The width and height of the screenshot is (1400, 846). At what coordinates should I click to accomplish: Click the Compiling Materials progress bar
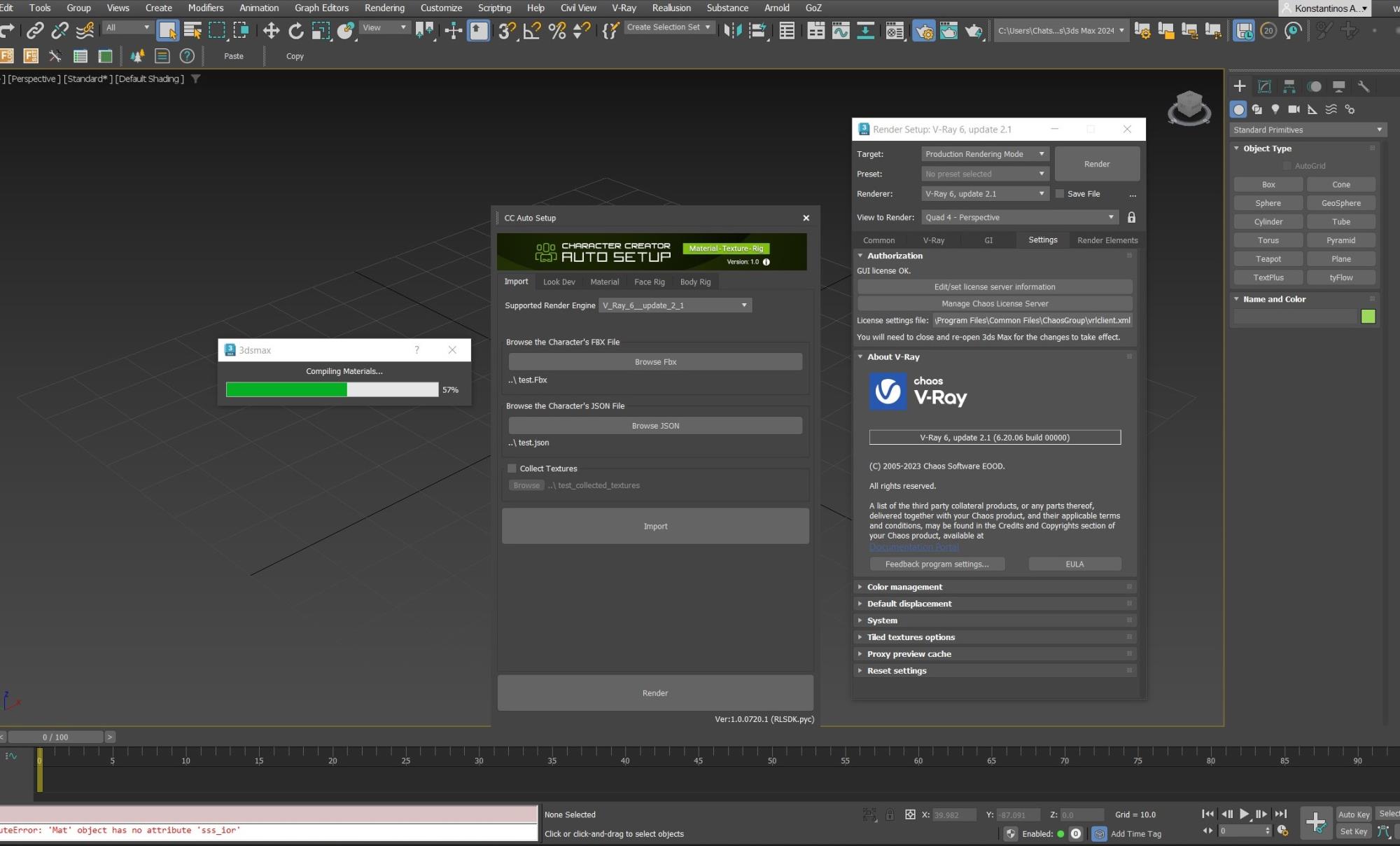click(332, 390)
